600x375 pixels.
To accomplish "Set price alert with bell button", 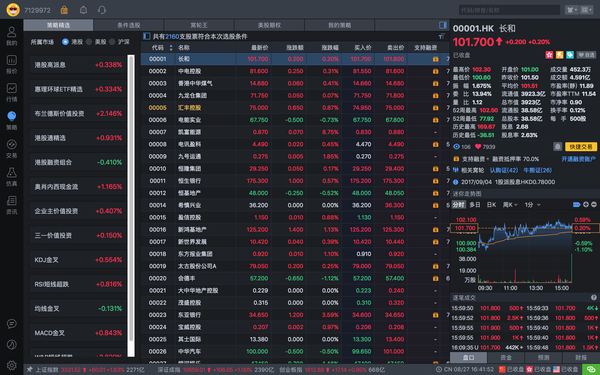I will pyautogui.click(x=558, y=147).
